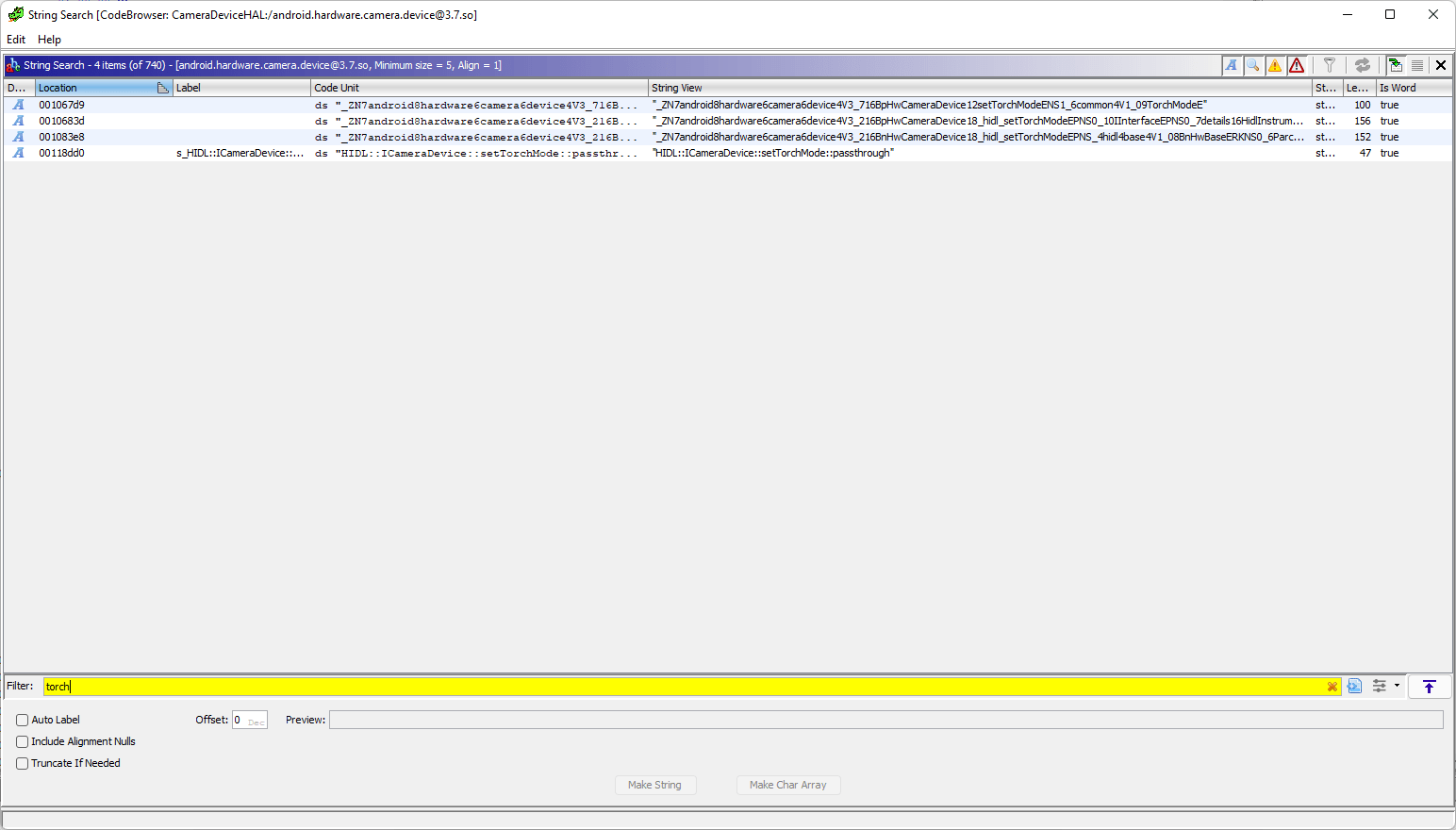Open the filter settings dropdown arrow

(1397, 687)
